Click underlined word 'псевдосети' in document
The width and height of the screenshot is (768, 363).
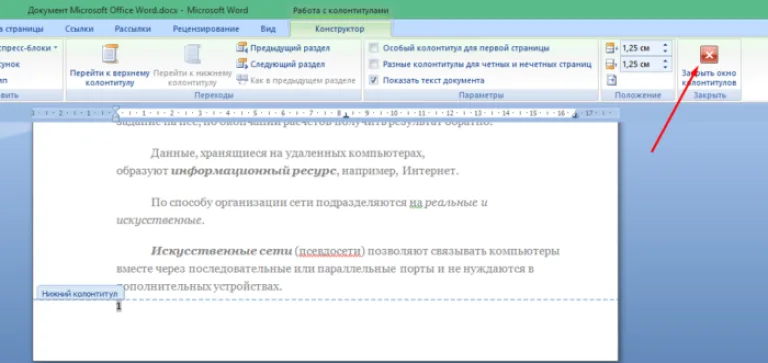[329, 252]
